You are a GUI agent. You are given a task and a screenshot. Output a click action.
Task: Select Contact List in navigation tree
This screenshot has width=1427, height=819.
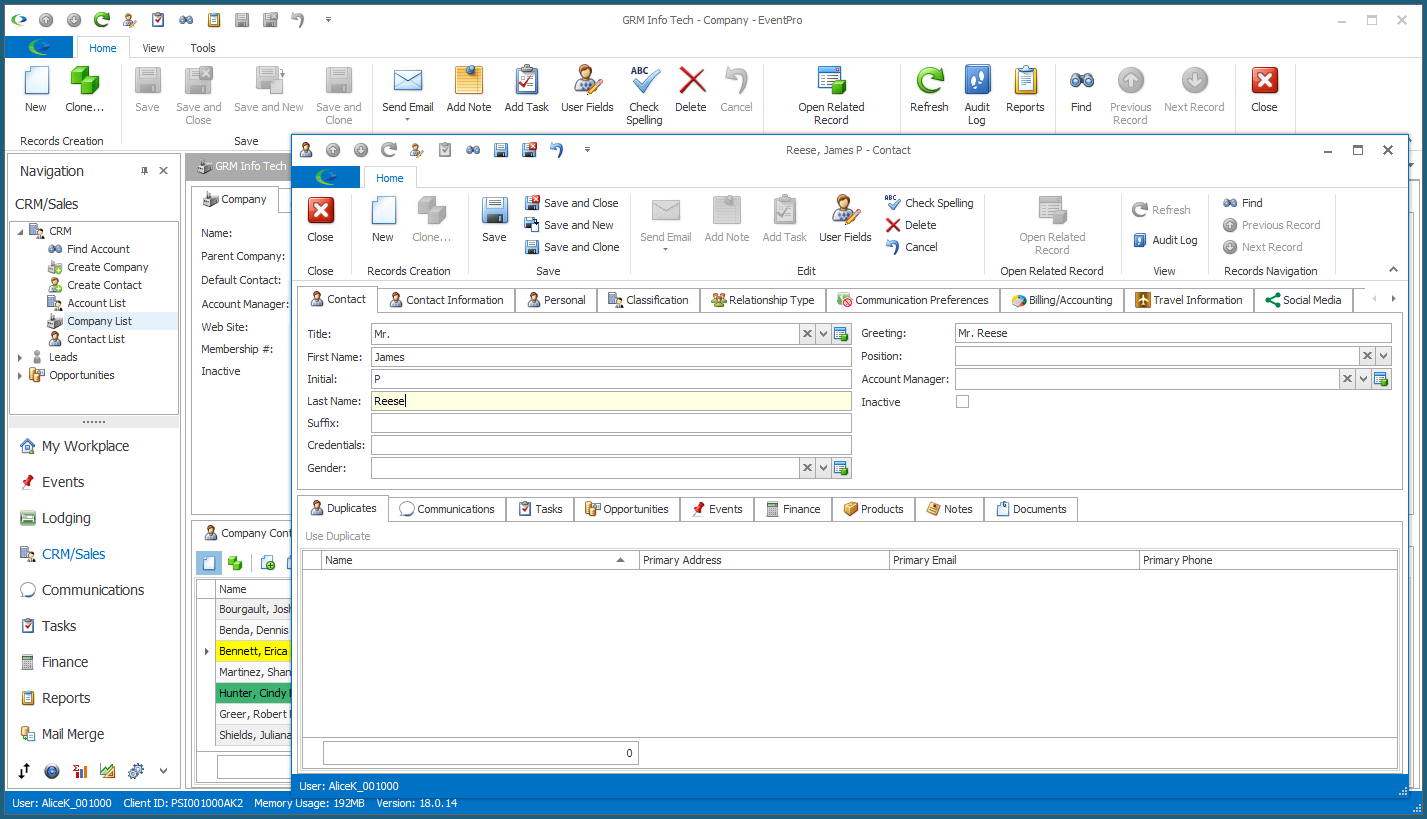click(96, 339)
